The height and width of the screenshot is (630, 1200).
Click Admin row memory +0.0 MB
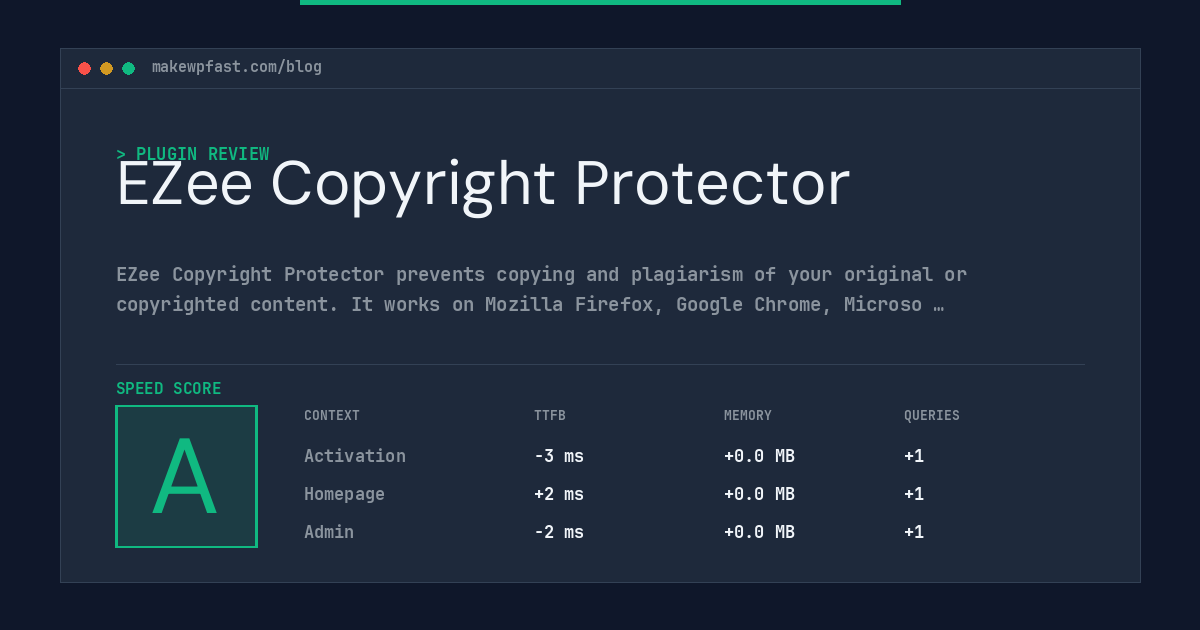point(759,532)
